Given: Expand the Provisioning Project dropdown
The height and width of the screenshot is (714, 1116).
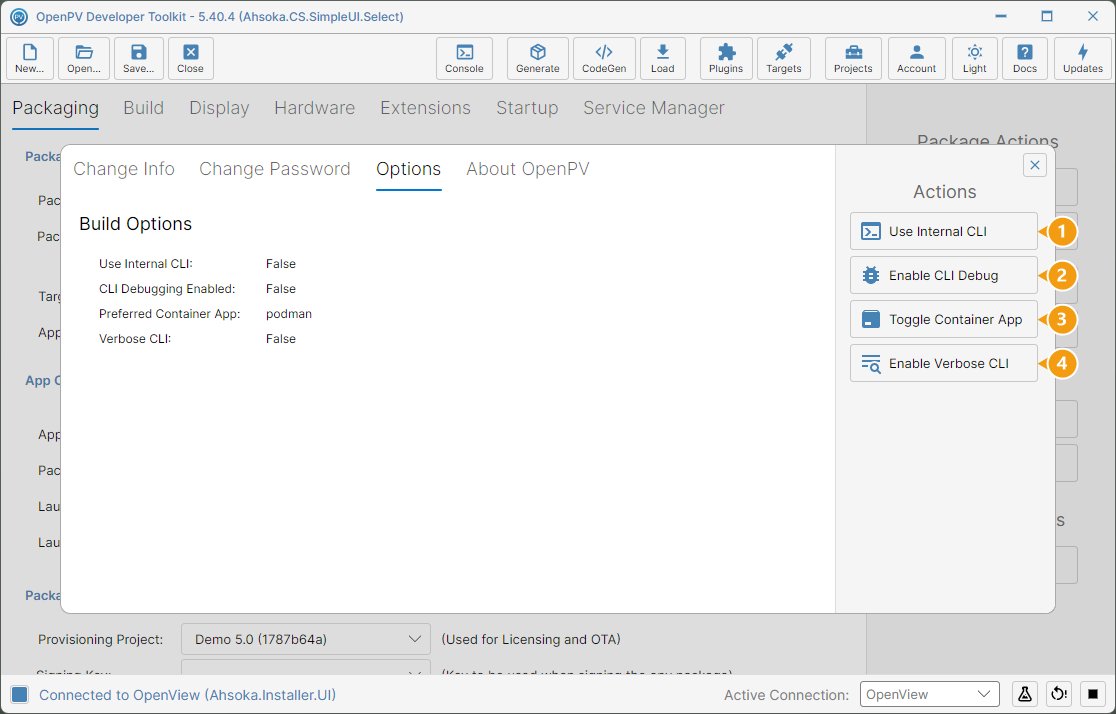Looking at the screenshot, I should (x=305, y=639).
